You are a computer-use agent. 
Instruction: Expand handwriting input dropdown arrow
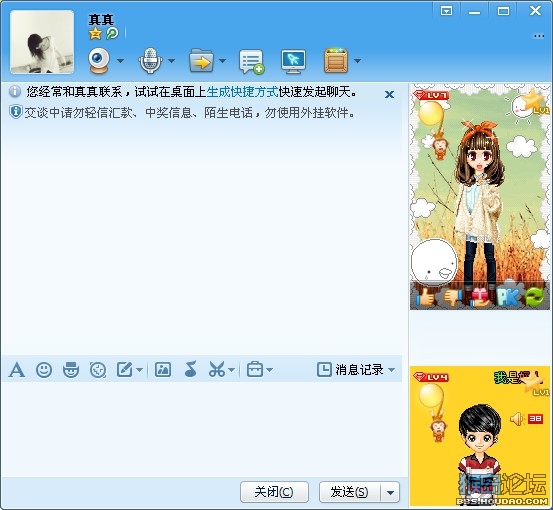(139, 370)
